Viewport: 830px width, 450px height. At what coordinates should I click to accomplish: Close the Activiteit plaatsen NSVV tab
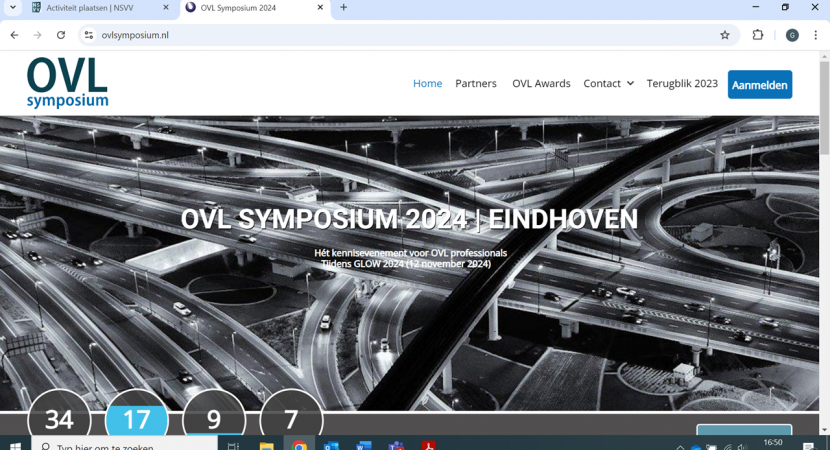166,7
